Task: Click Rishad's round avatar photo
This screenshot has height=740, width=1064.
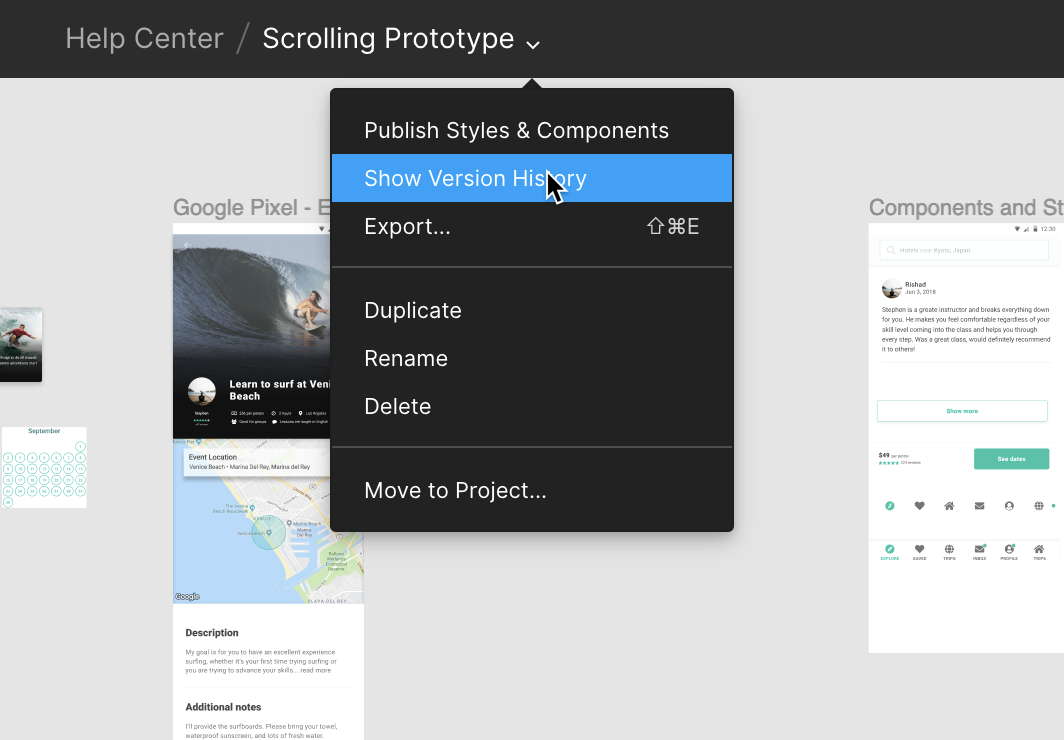Action: [892, 289]
